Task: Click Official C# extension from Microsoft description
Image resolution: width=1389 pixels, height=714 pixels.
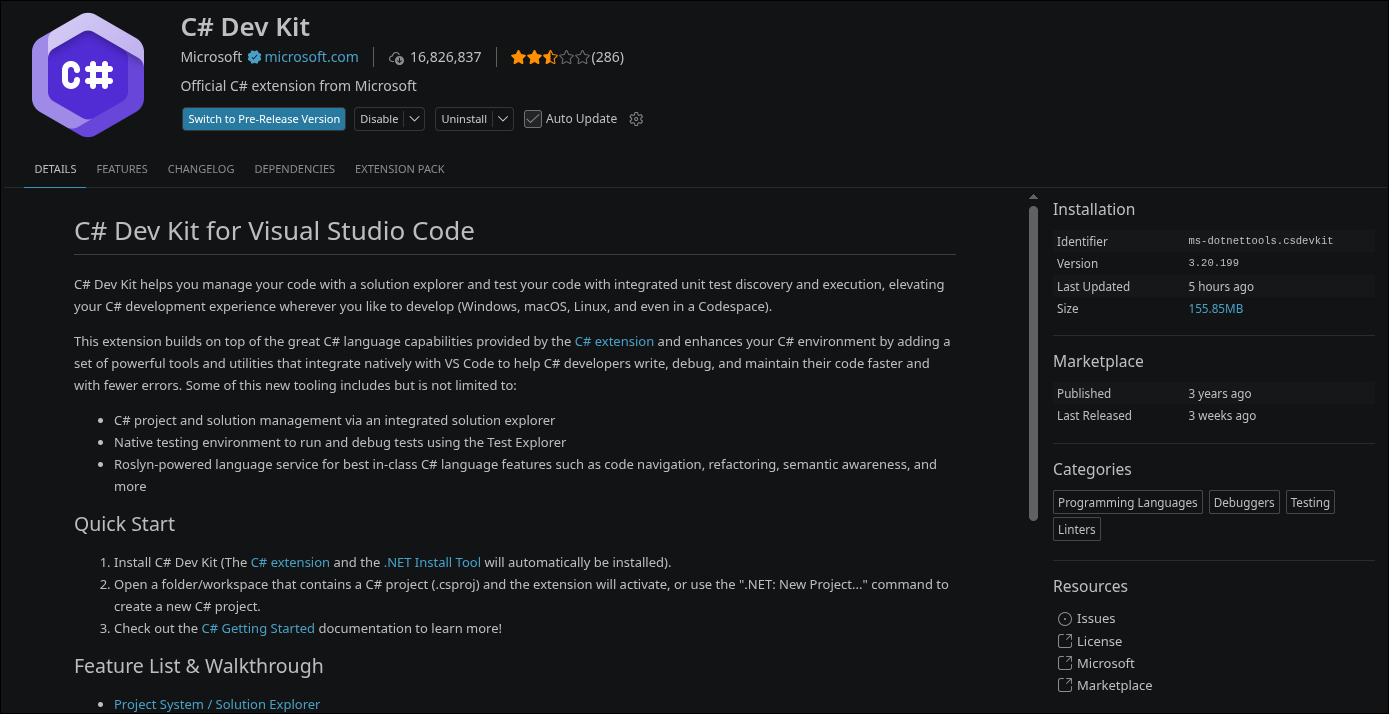Action: 299,86
